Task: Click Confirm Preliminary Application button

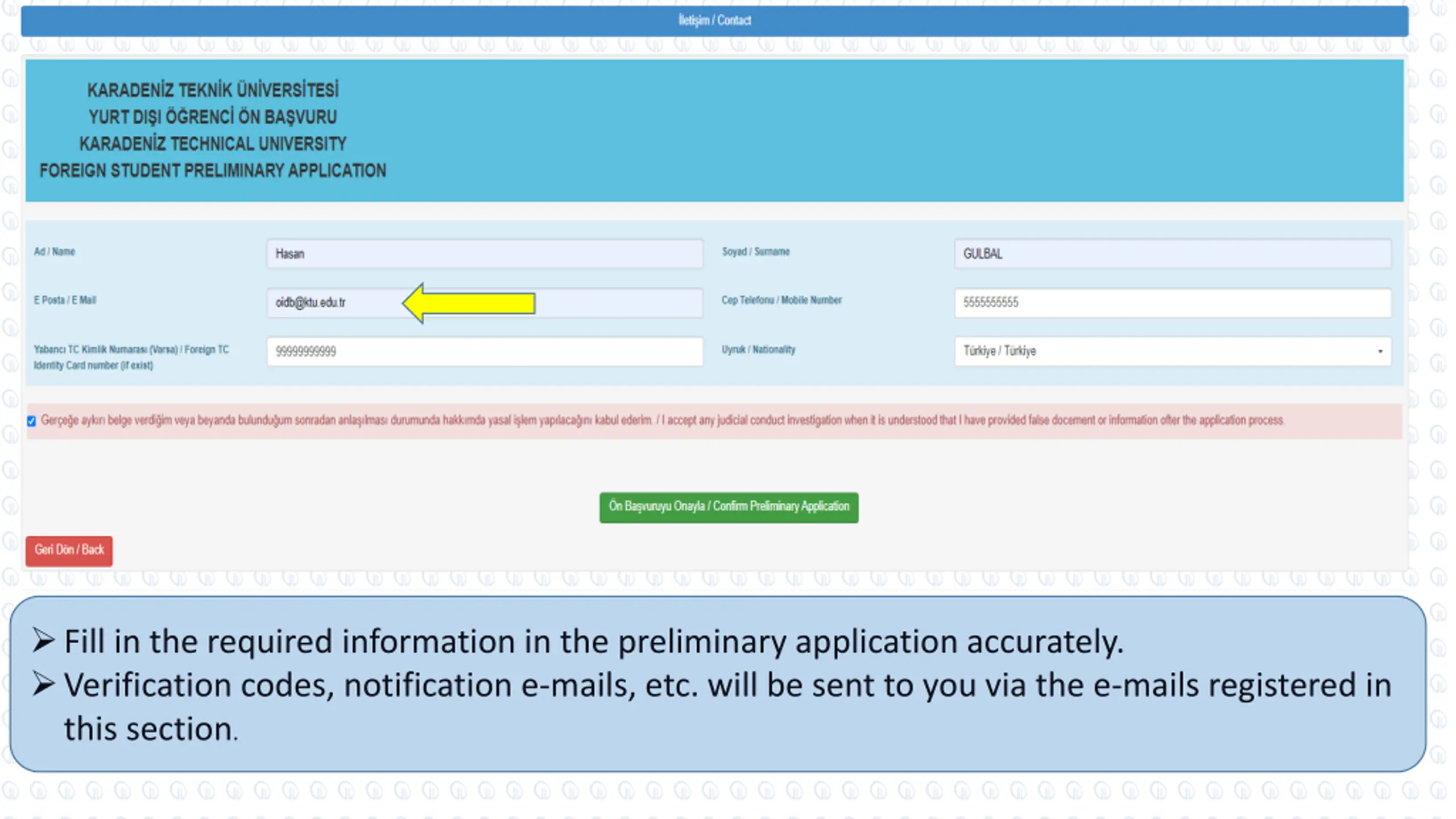Action: [729, 507]
